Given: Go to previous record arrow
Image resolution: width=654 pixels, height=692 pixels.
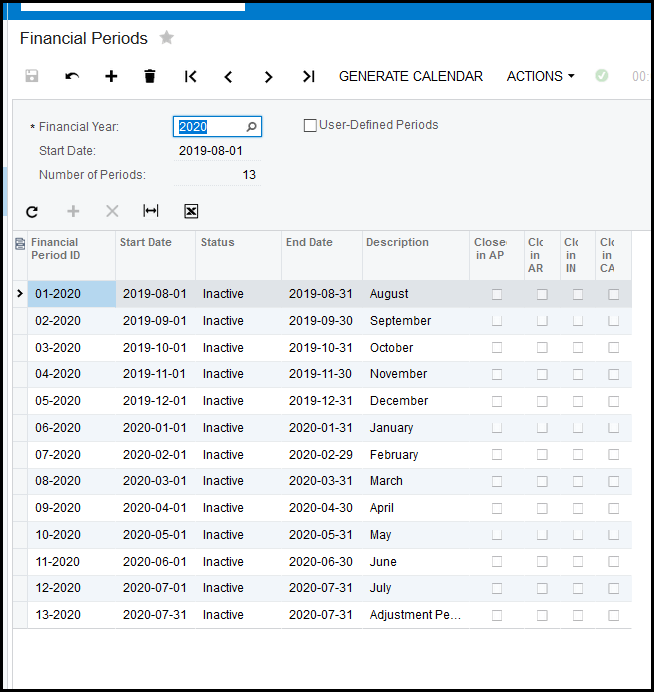Looking at the screenshot, I should pyautogui.click(x=229, y=76).
